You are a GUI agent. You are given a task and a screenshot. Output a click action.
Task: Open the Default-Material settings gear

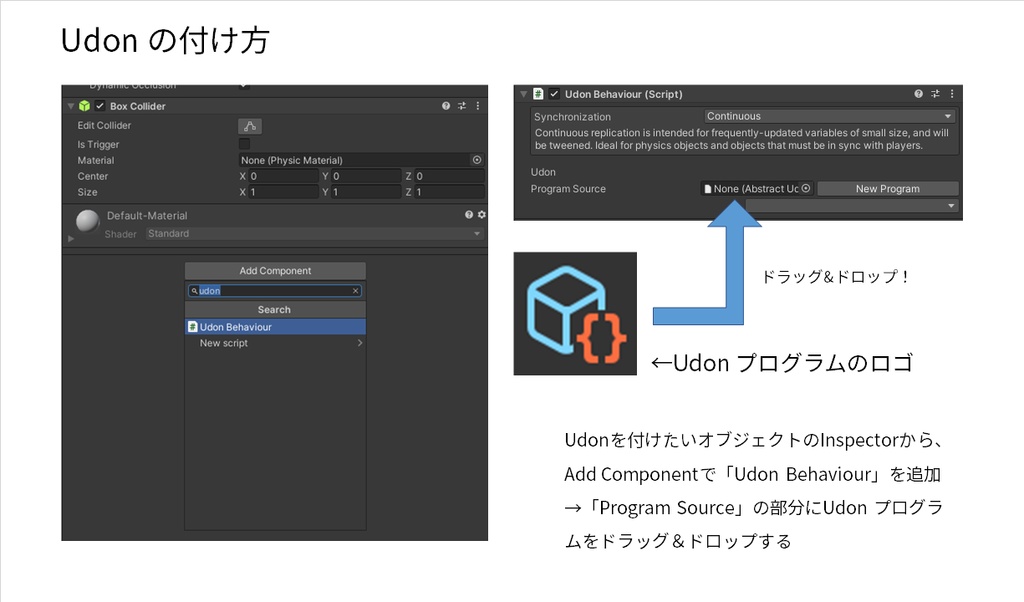tap(482, 215)
